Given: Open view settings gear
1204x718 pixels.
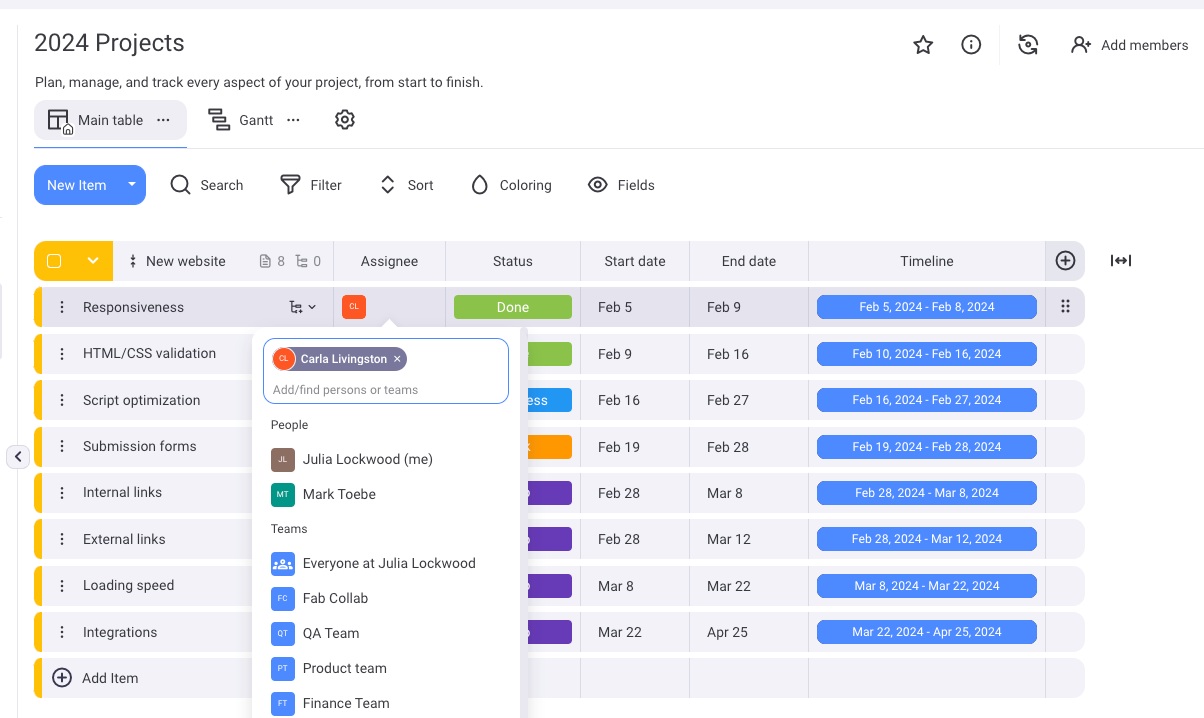Looking at the screenshot, I should click(x=345, y=120).
